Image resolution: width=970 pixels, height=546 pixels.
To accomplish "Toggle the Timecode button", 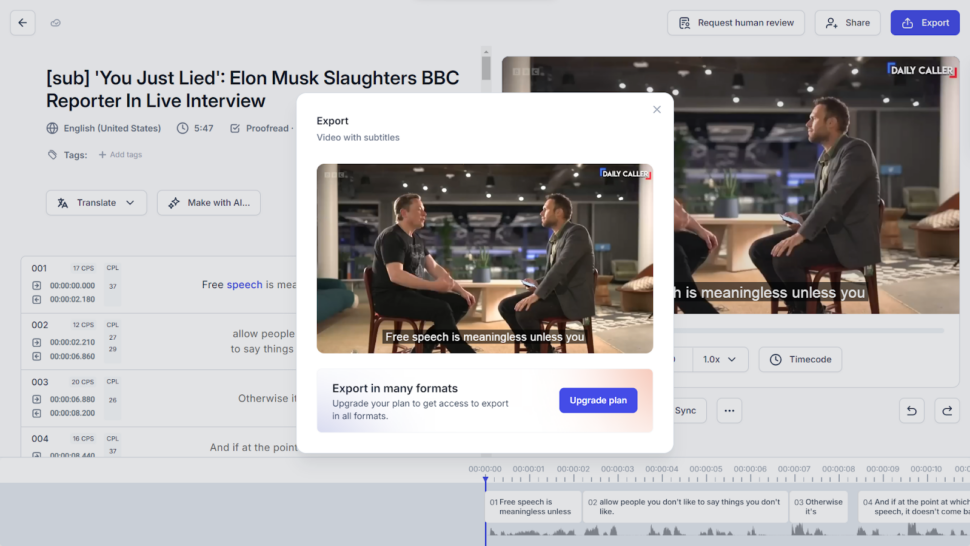I will pos(800,359).
